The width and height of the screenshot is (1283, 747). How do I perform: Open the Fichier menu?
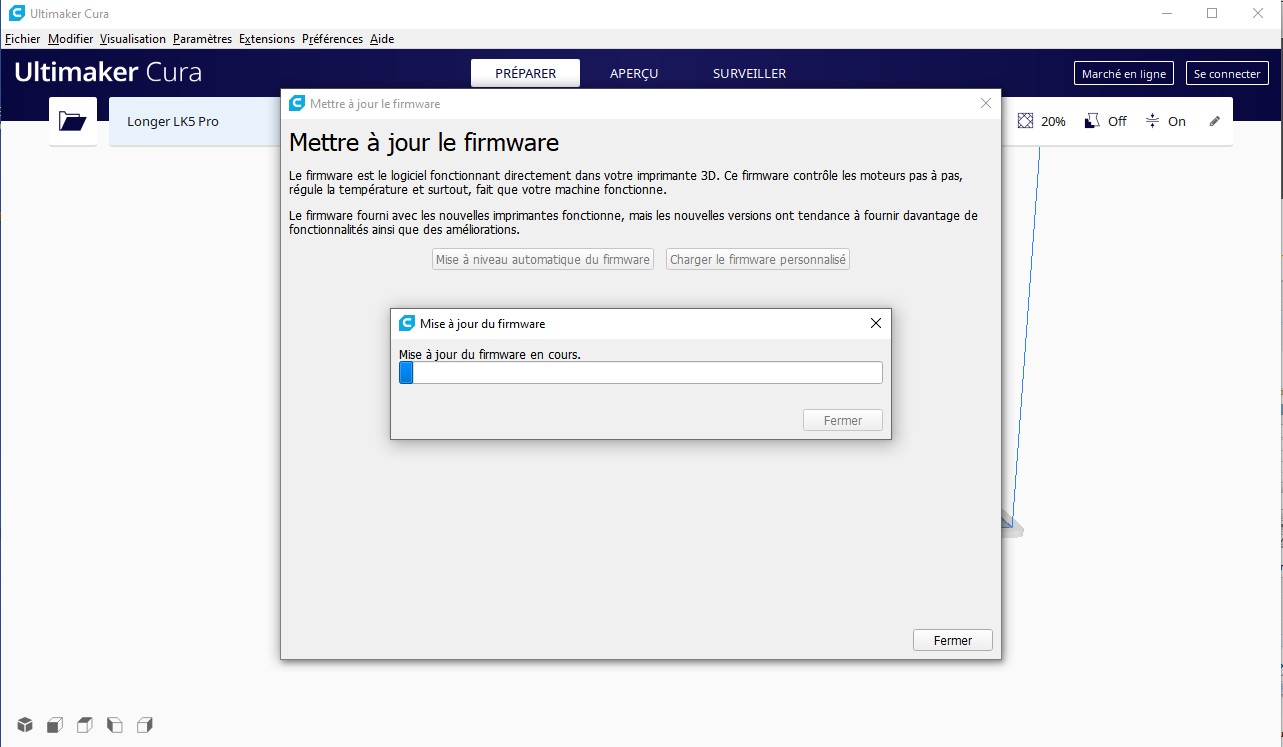coord(23,39)
